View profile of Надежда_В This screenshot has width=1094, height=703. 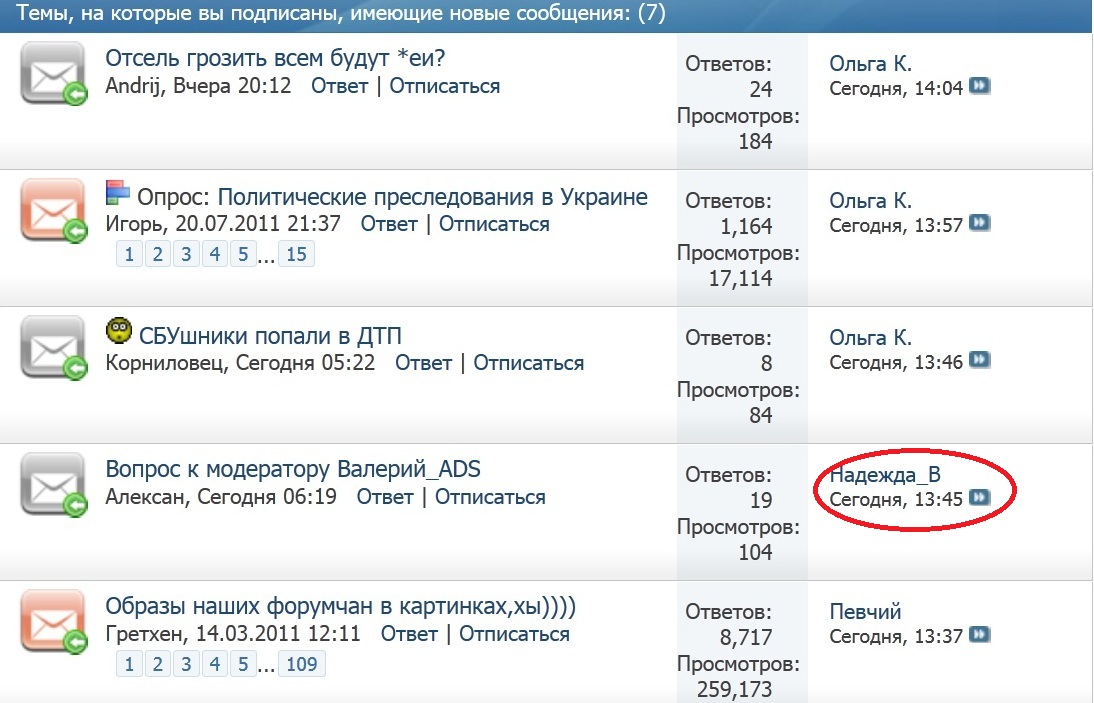point(884,475)
